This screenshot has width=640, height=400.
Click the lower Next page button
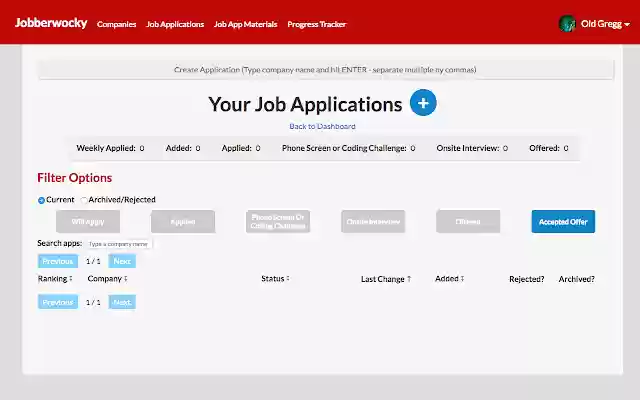pos(122,302)
